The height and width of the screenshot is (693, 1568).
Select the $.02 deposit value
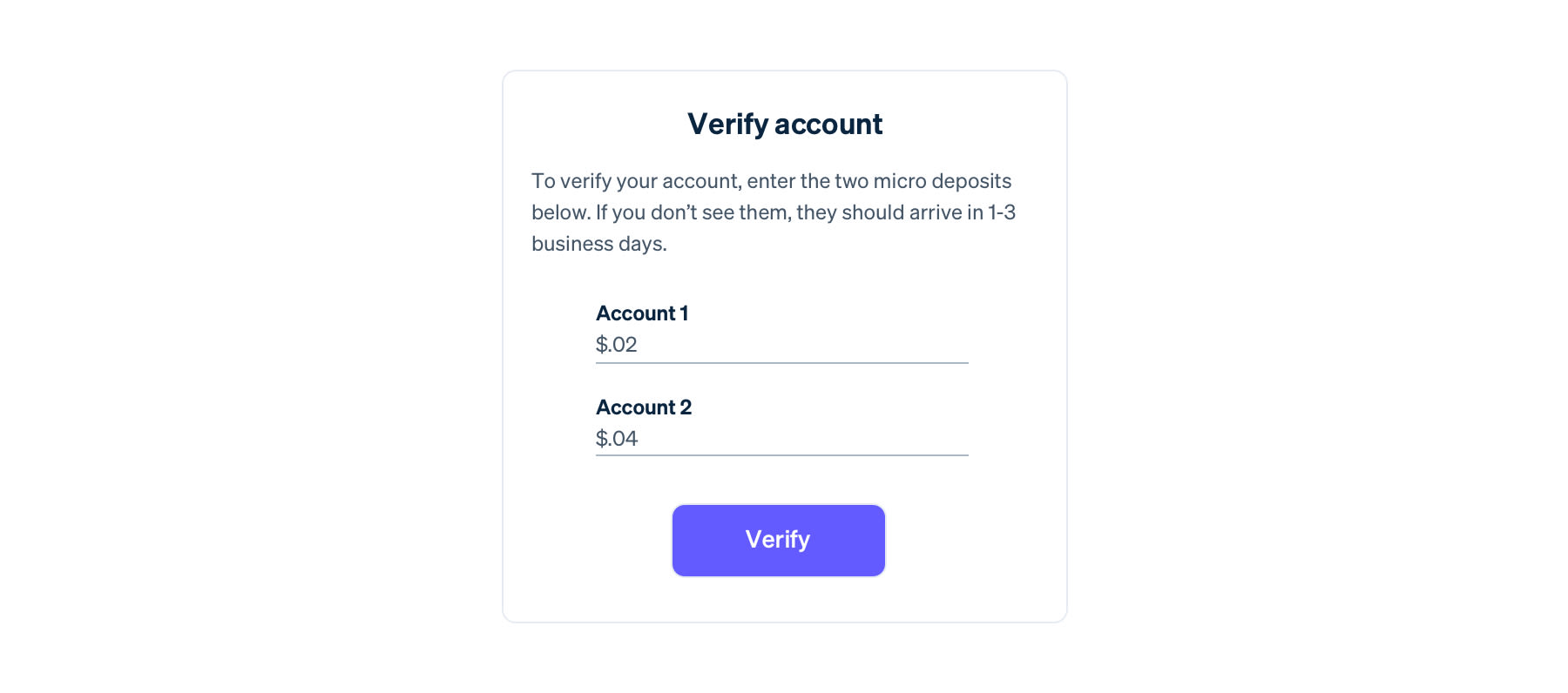[616, 345]
